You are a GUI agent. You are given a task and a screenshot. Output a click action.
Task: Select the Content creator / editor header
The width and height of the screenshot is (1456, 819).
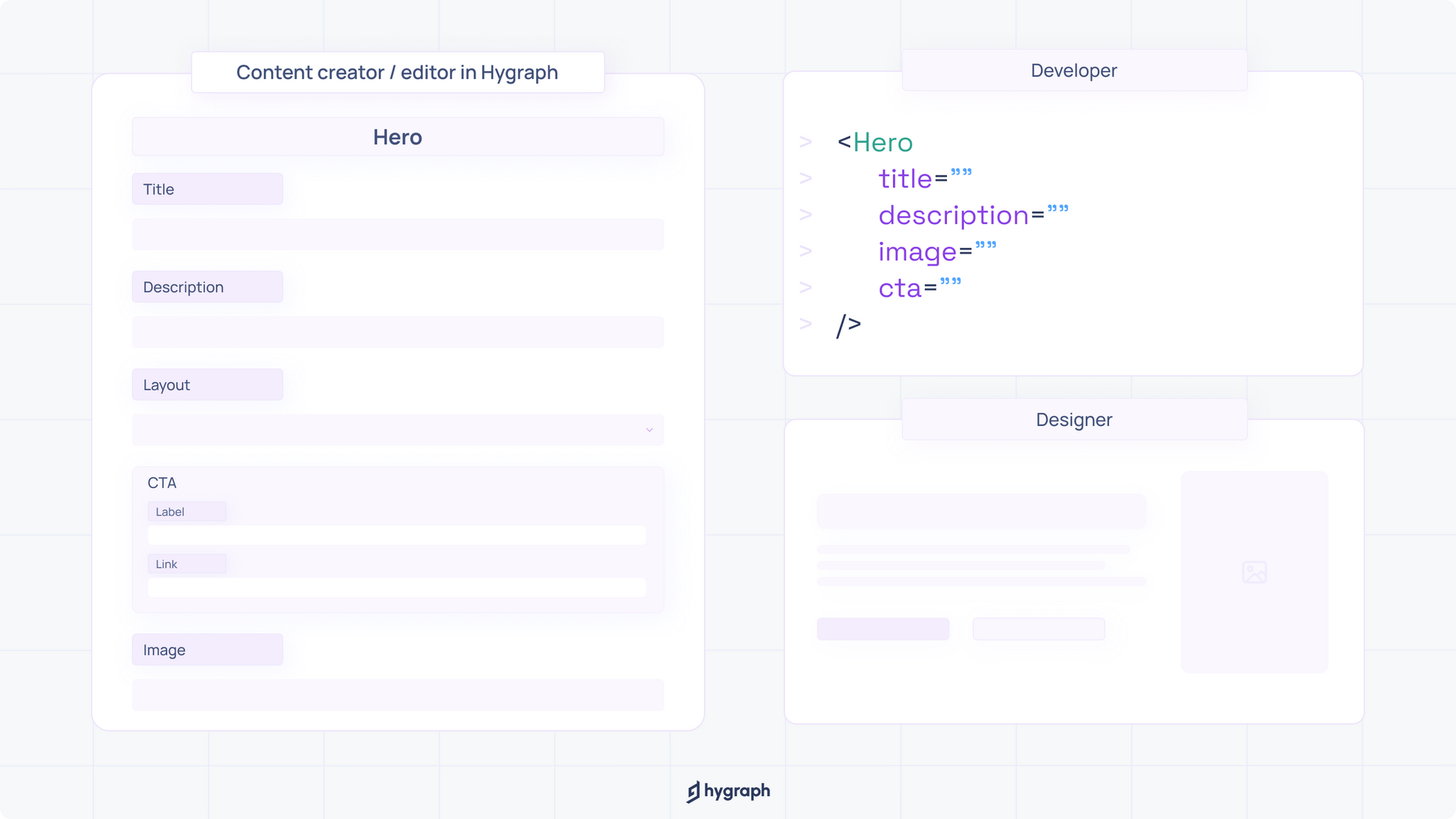click(397, 73)
